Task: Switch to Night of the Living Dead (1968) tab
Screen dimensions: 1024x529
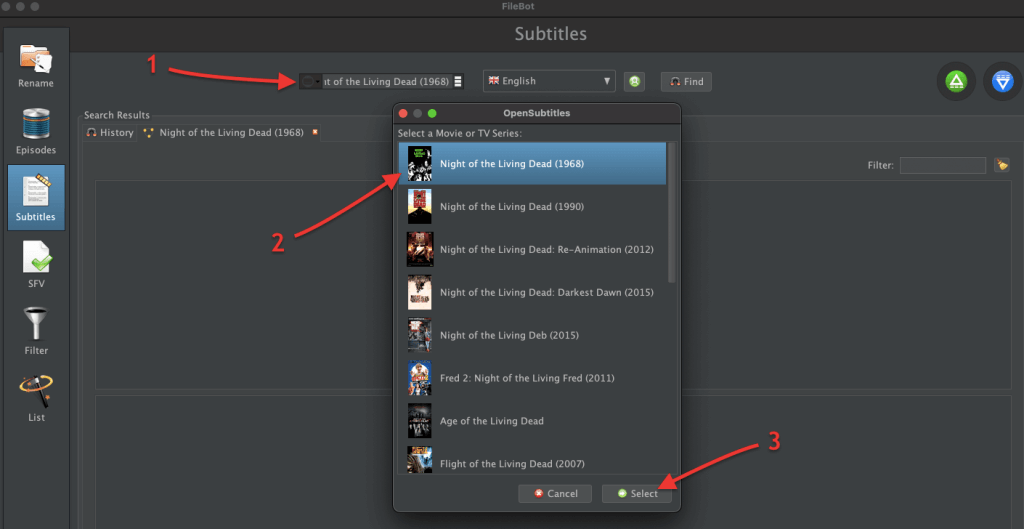Action: 231,133
